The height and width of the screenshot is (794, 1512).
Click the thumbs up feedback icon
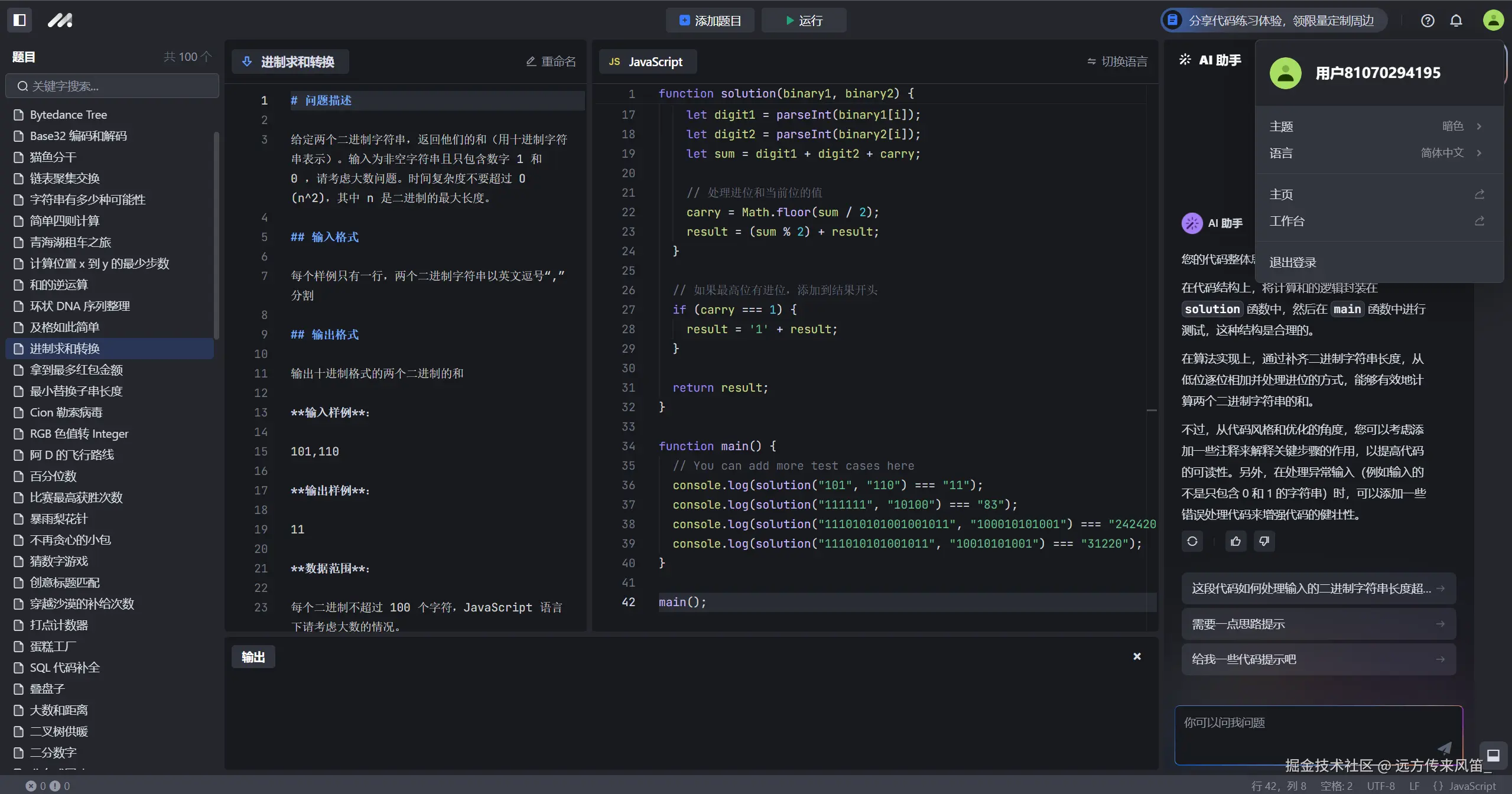coord(1235,541)
